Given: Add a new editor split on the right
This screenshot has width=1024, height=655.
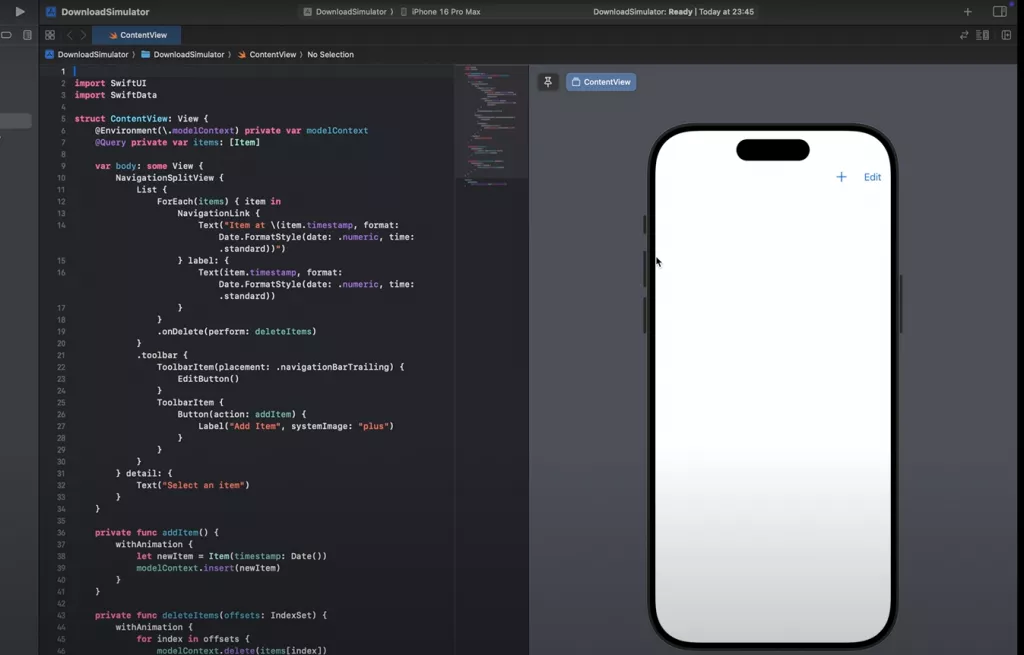Looking at the screenshot, I should tap(1006, 35).
